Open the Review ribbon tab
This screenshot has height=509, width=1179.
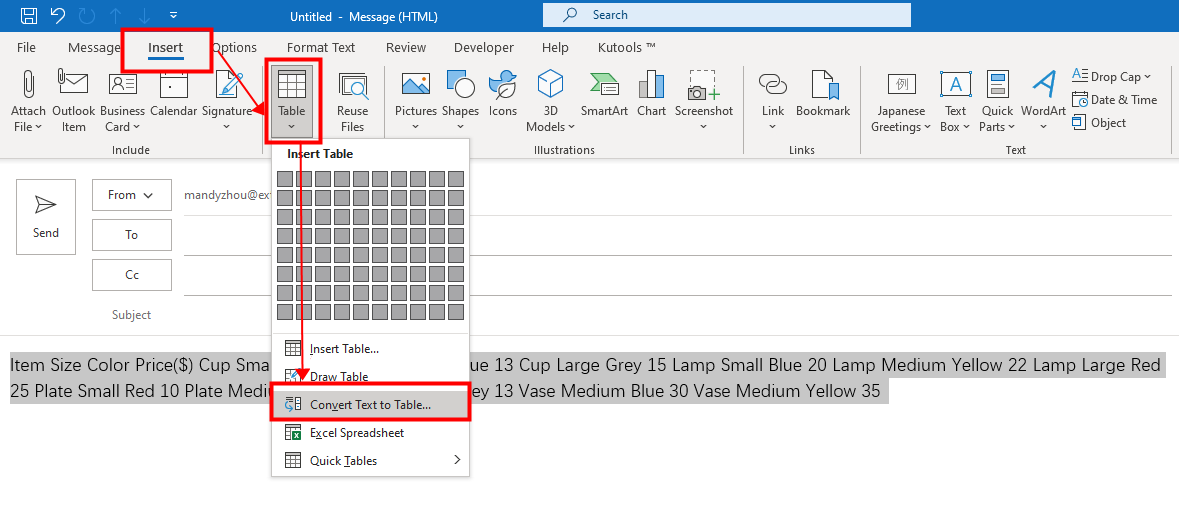[x=405, y=47]
